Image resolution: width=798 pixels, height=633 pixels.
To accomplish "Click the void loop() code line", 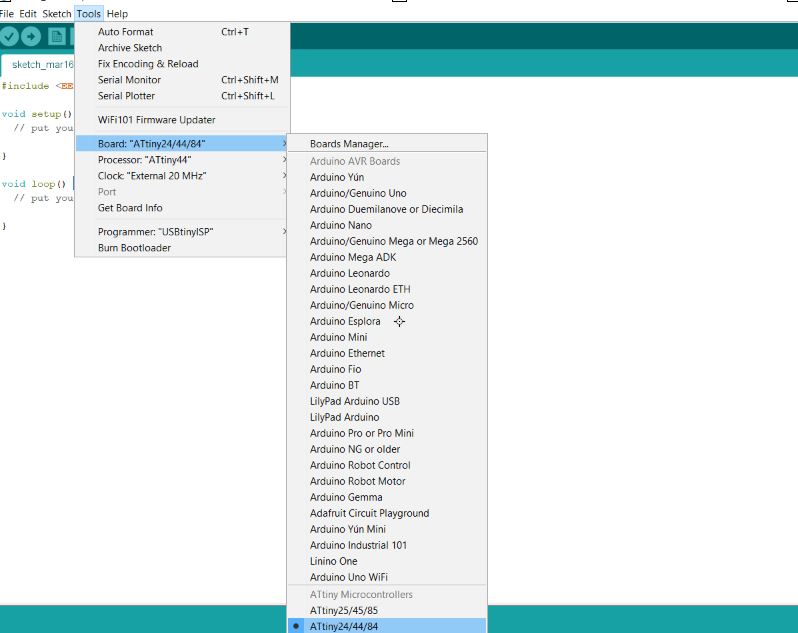I will click(34, 184).
